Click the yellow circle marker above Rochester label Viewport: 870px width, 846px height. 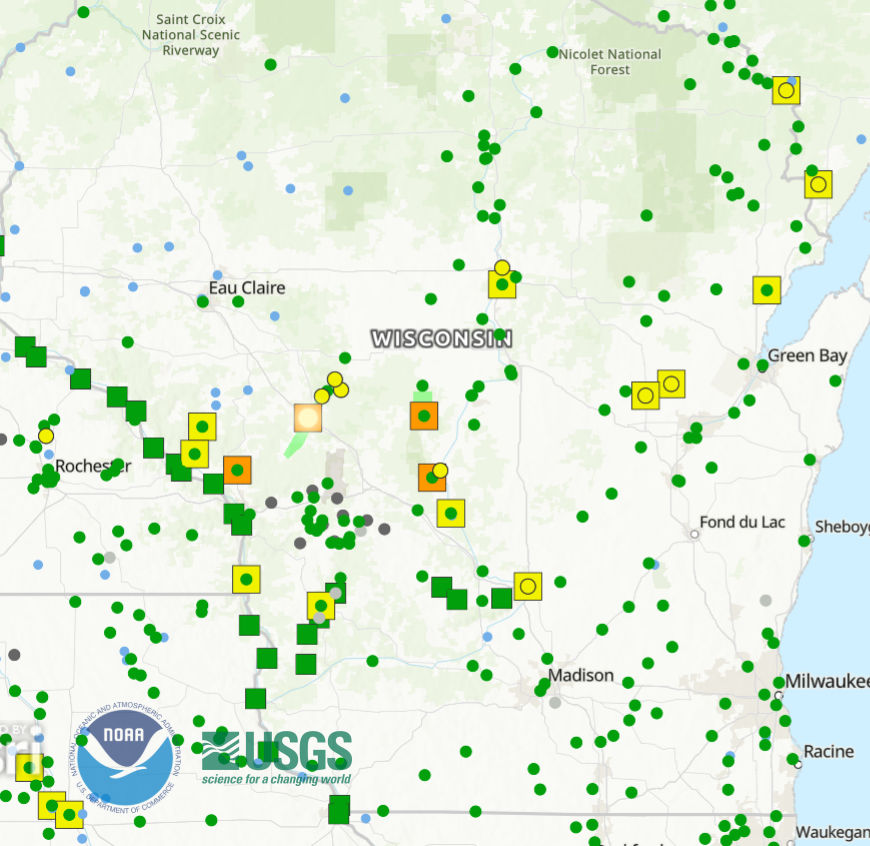tap(46, 436)
